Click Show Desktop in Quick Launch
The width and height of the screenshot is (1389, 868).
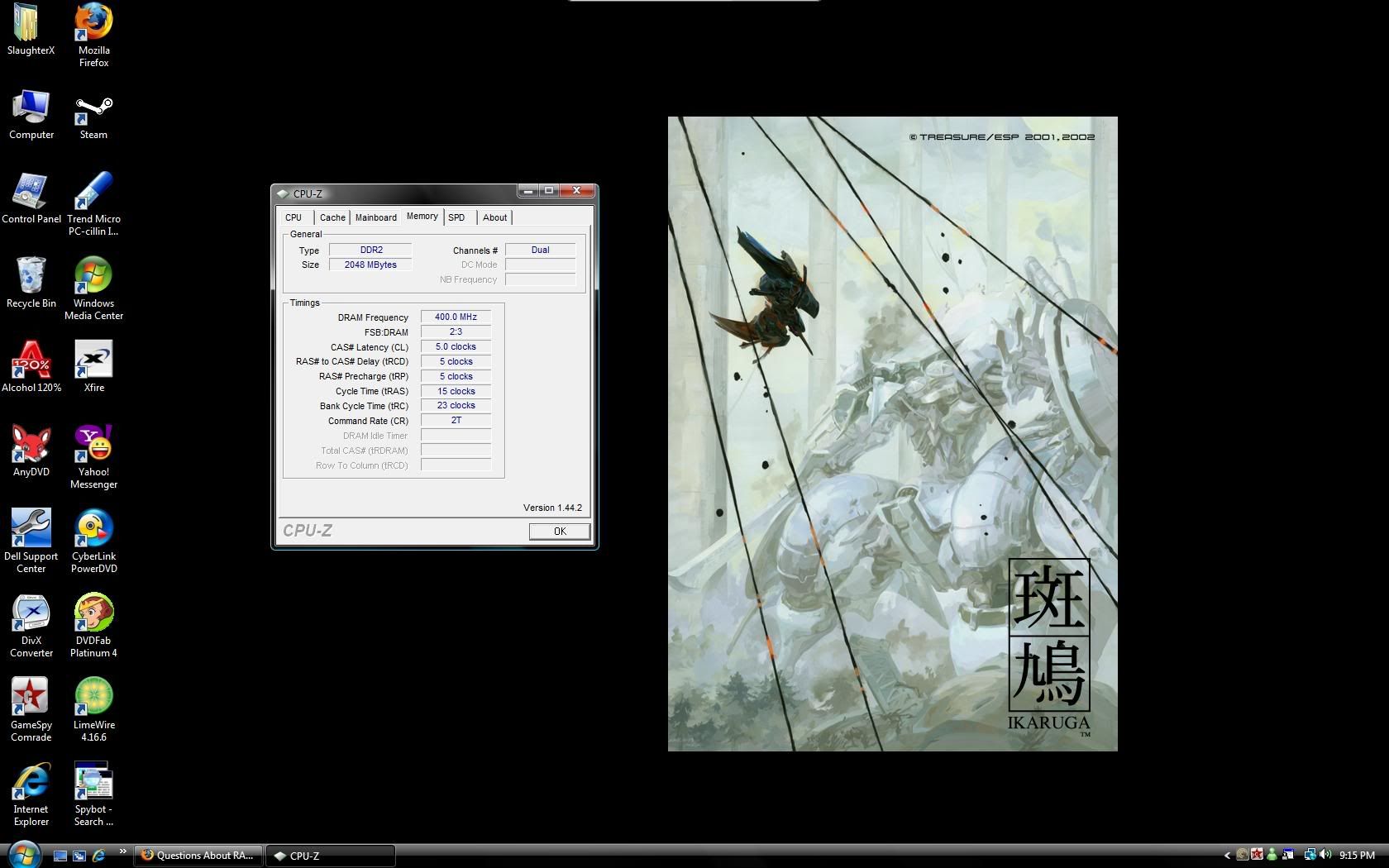point(60,856)
